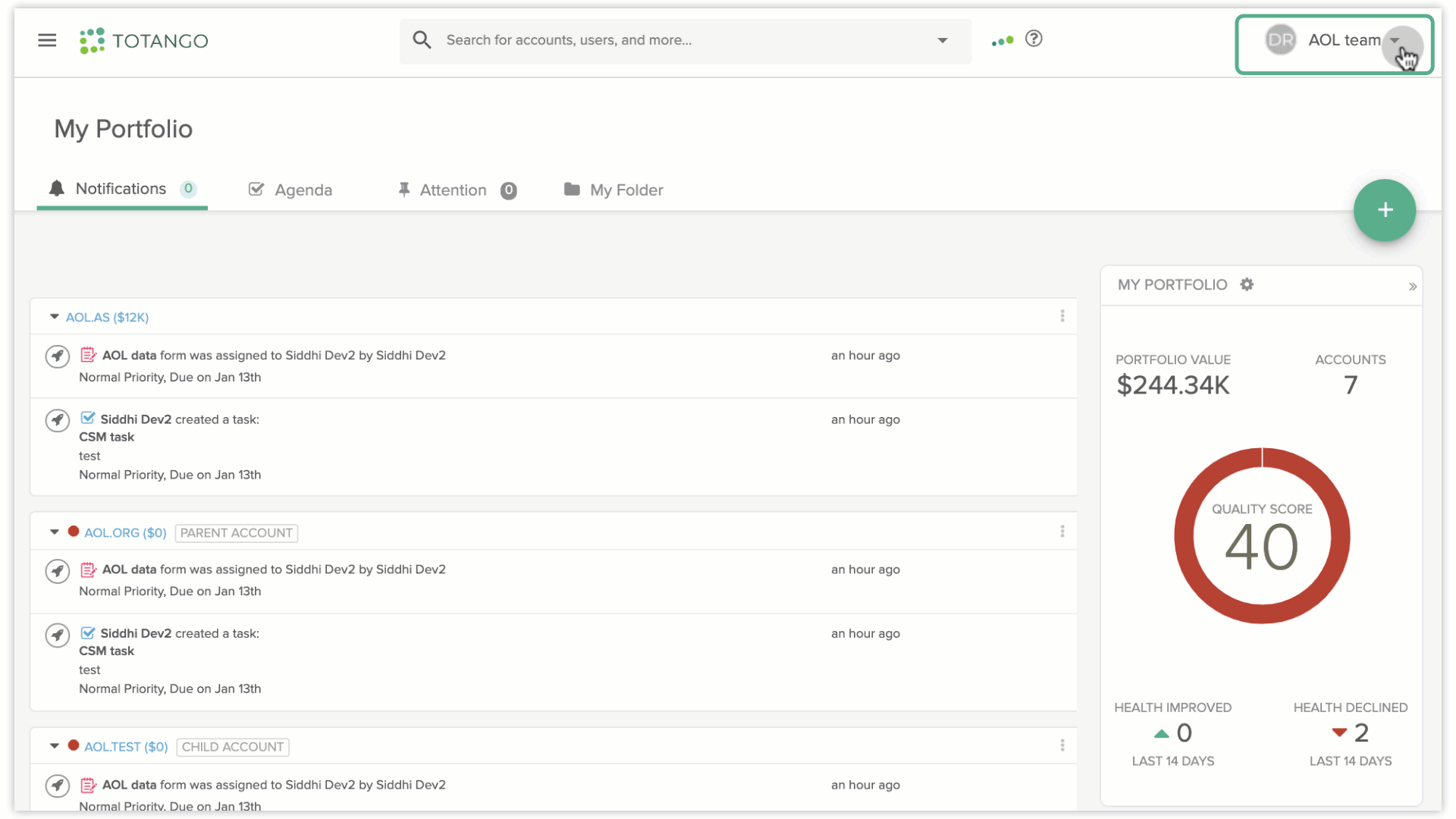
Task: Click the PARENT ACCOUNT tag
Action: point(237,532)
